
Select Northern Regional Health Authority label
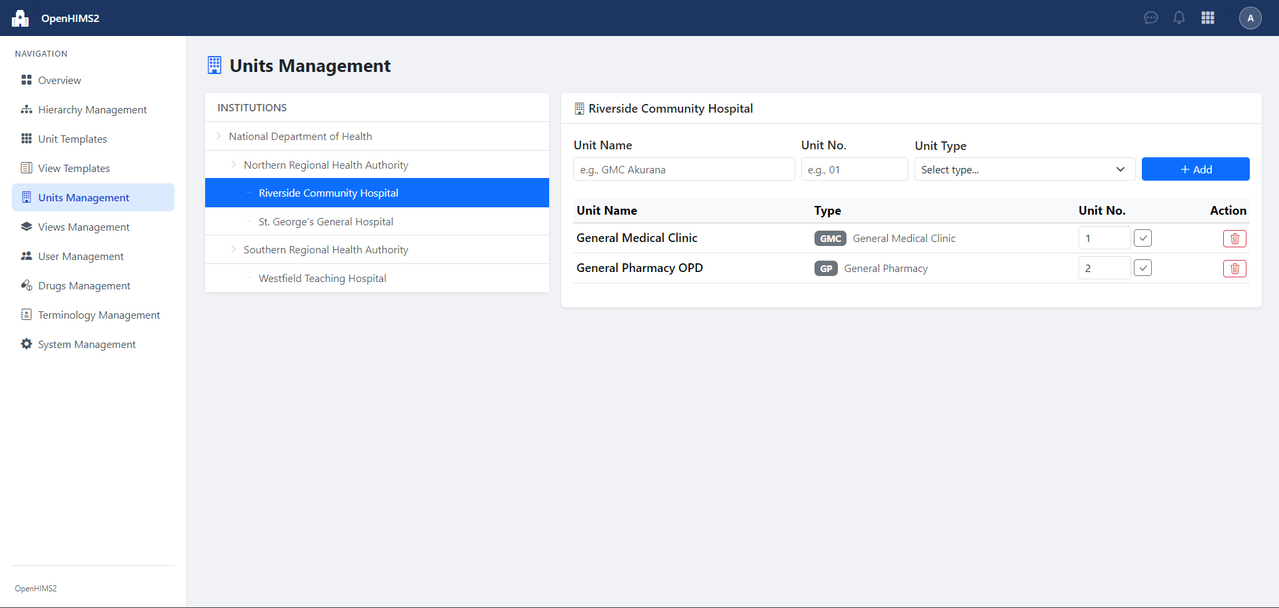[x=326, y=165]
